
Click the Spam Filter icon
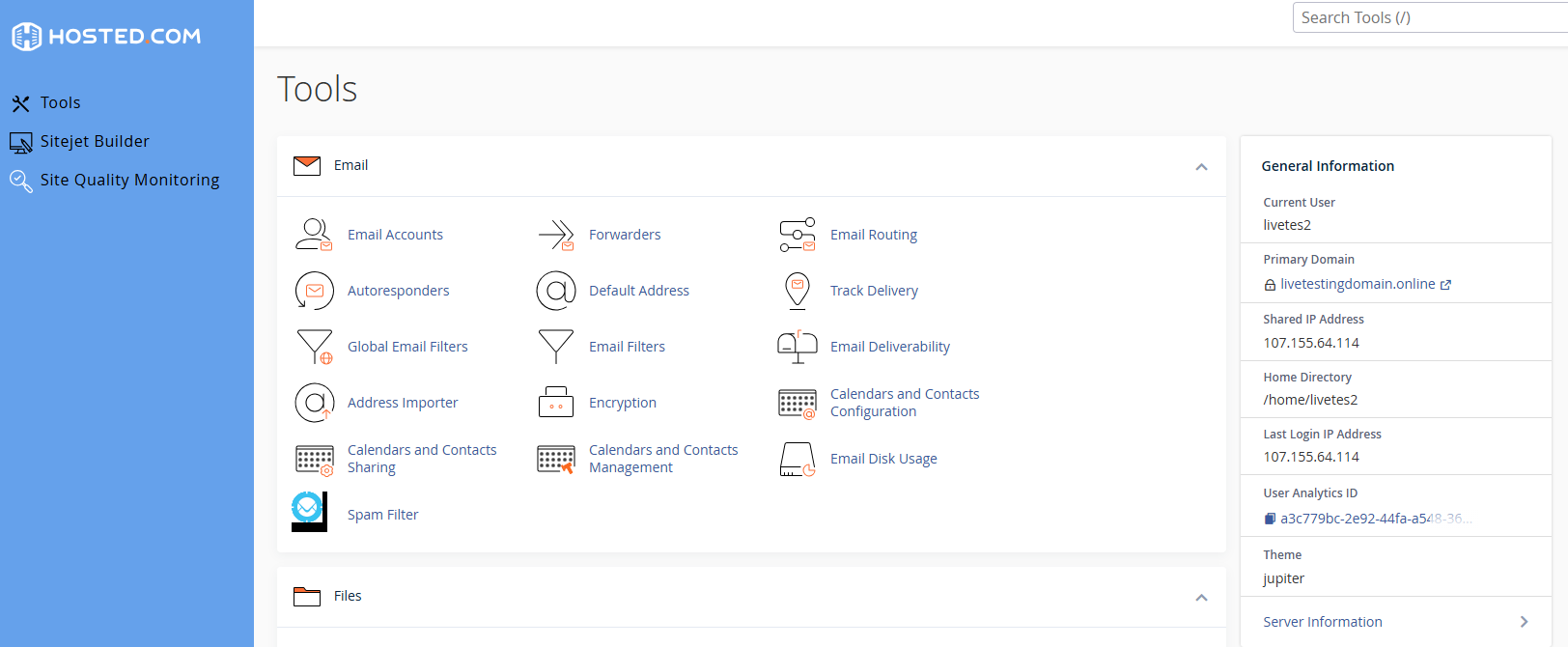(x=310, y=512)
